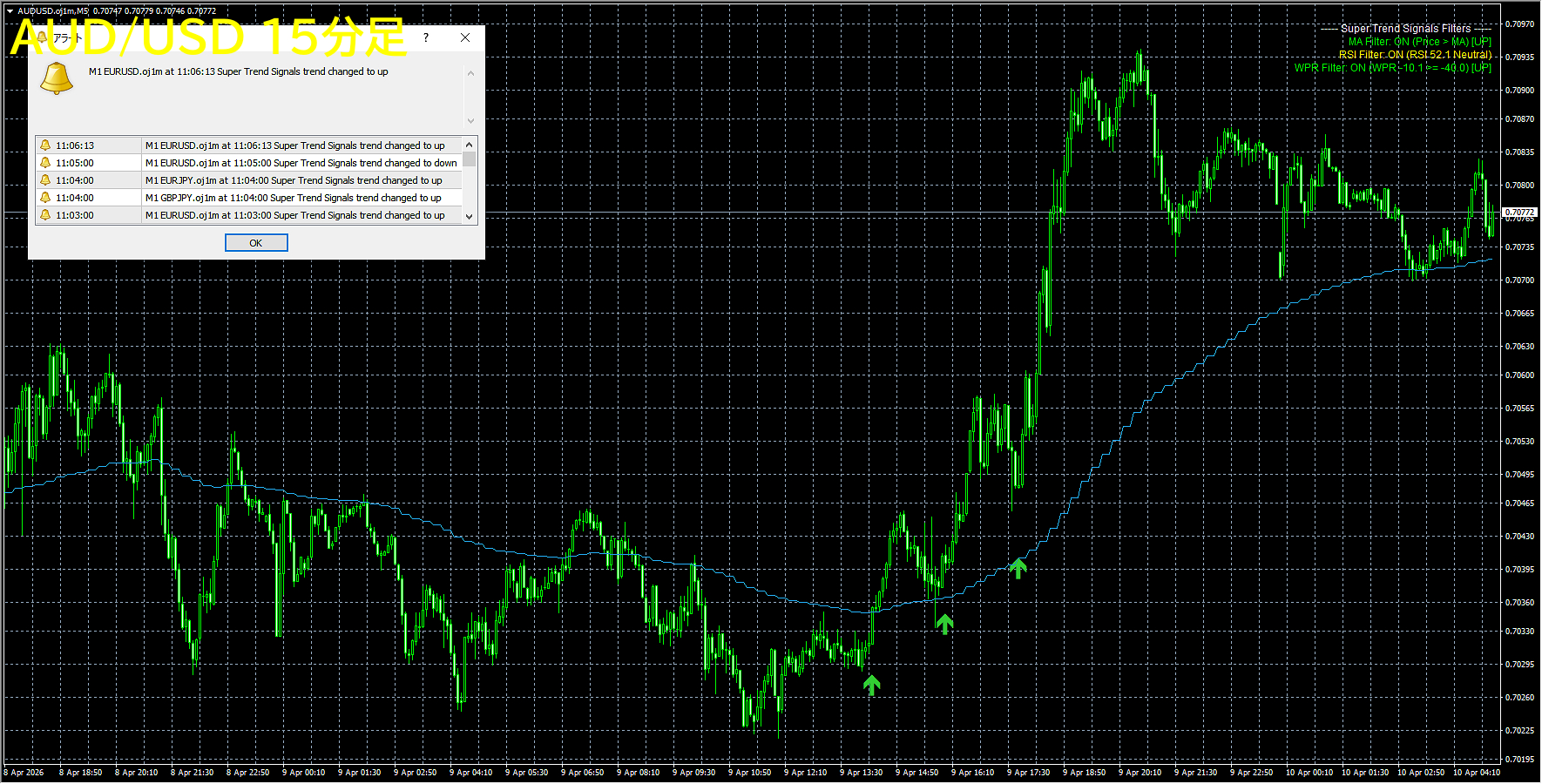Open the chart menu triangle beside AUDUSD.oj1m

[10, 11]
